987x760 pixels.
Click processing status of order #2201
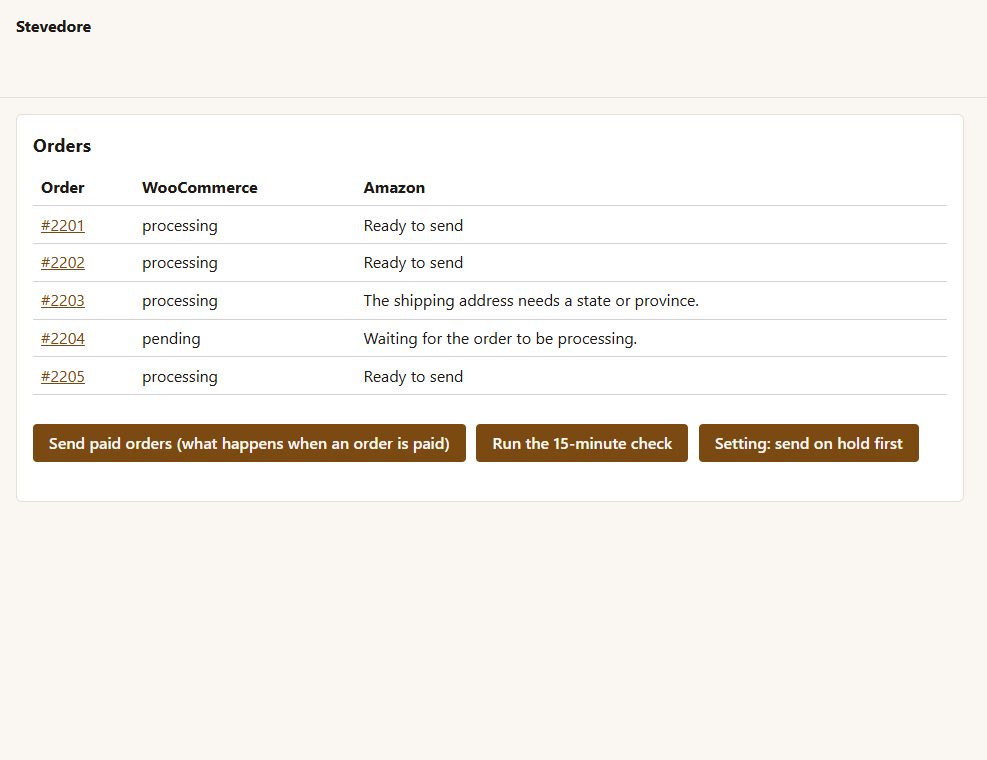(x=179, y=226)
